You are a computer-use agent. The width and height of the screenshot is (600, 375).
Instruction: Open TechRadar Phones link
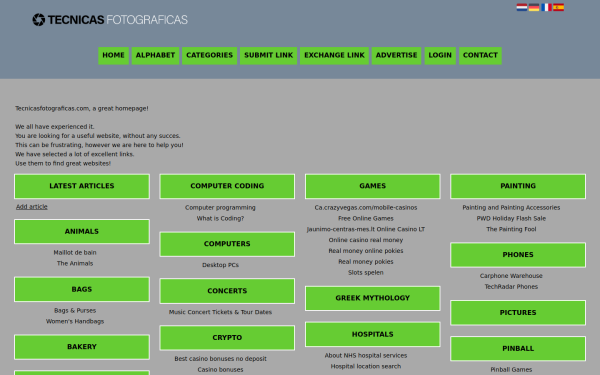511,286
